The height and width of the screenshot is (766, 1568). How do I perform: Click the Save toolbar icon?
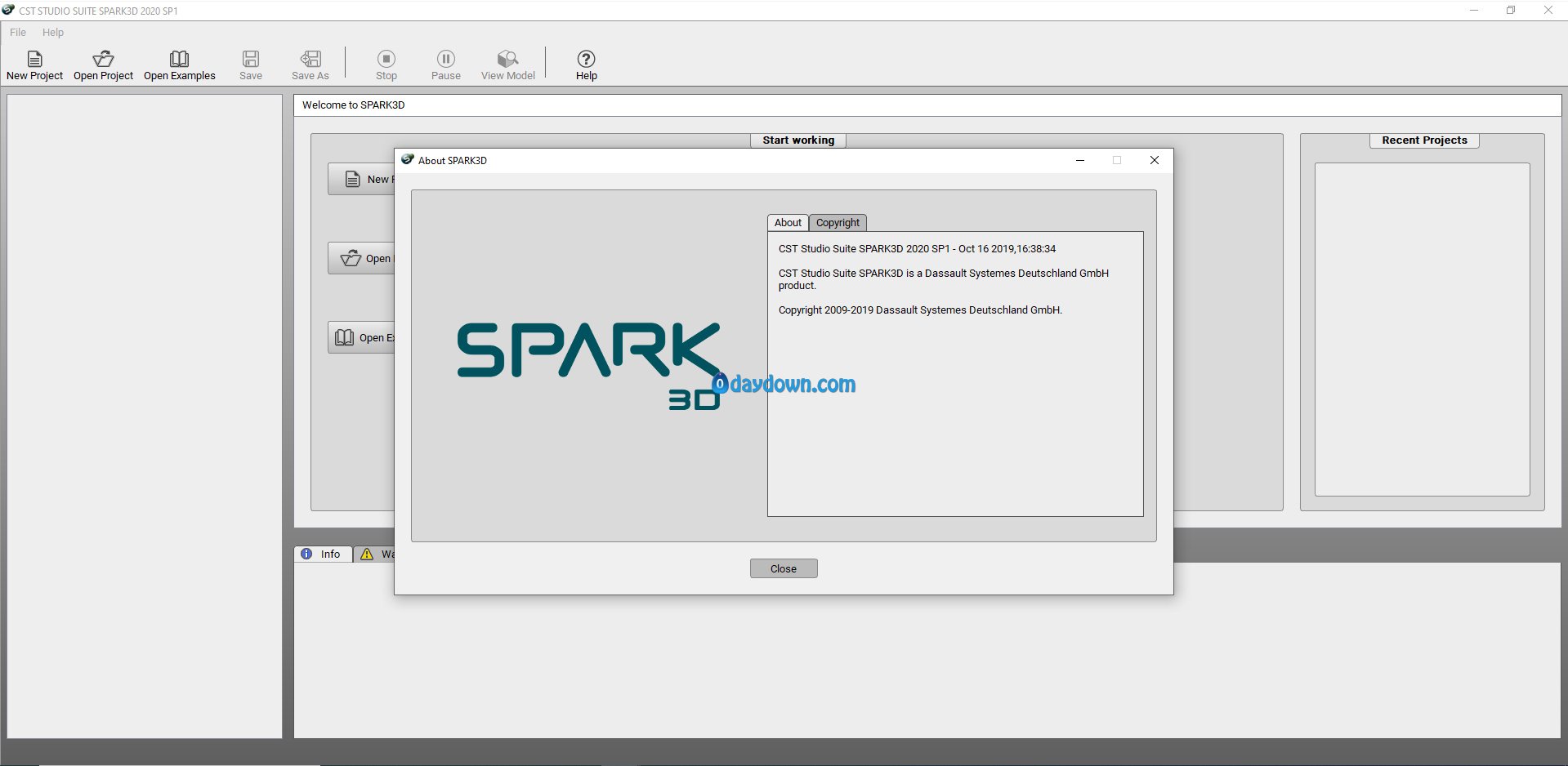point(251,59)
